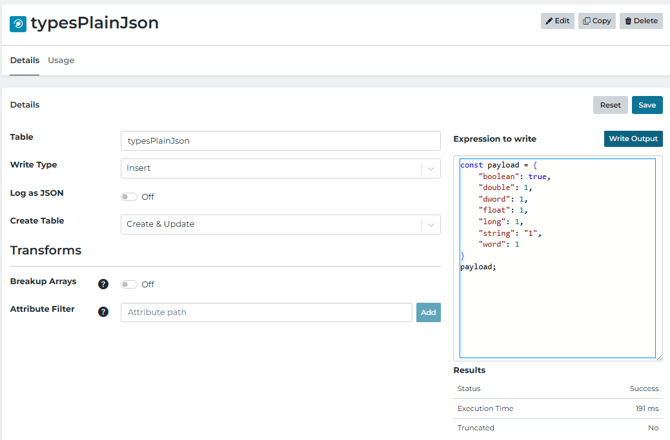Viewport: 670px width, 440px height.
Task: Switch to the Usage tab
Action: [61, 60]
